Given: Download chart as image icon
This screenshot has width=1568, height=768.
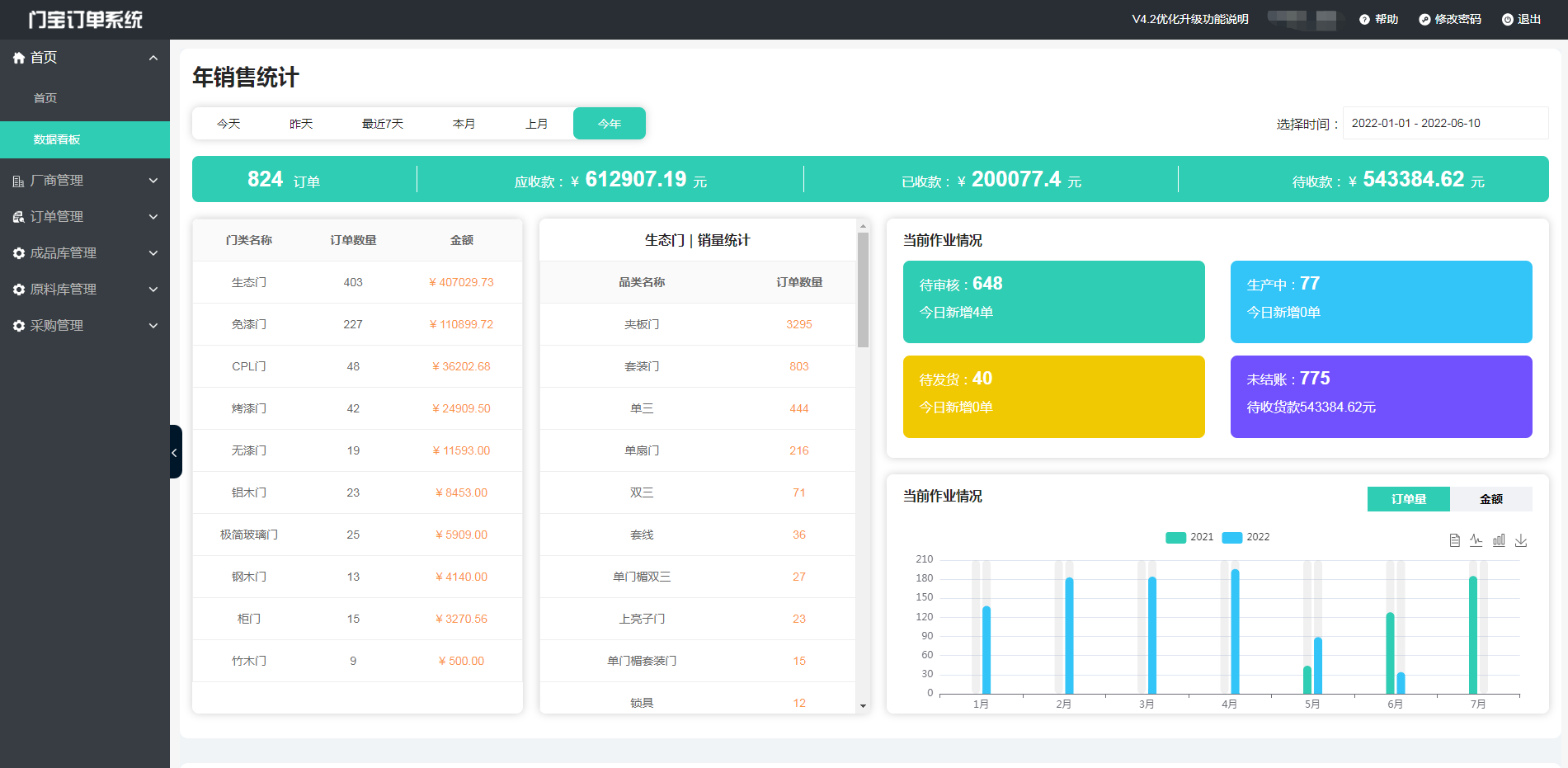Looking at the screenshot, I should [1521, 540].
